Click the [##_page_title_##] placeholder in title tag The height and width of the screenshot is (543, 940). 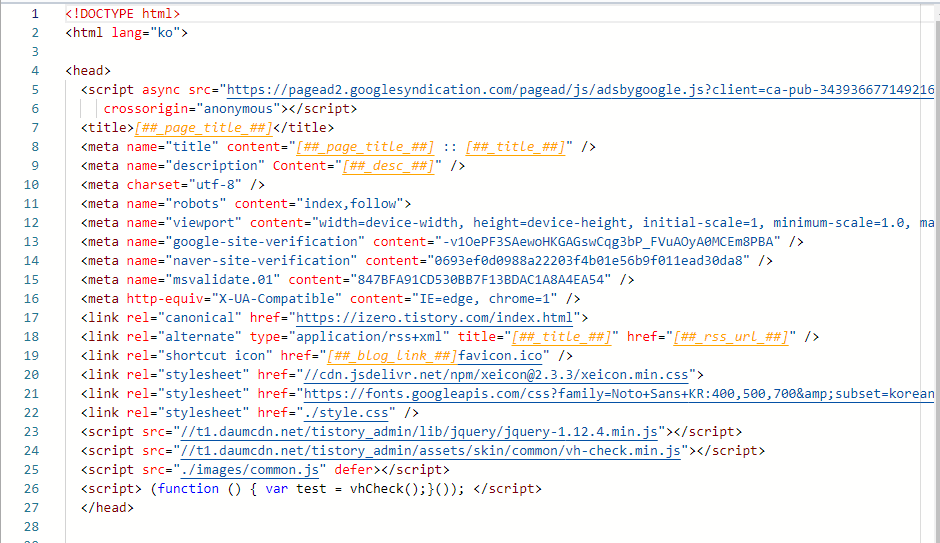[x=203, y=128]
